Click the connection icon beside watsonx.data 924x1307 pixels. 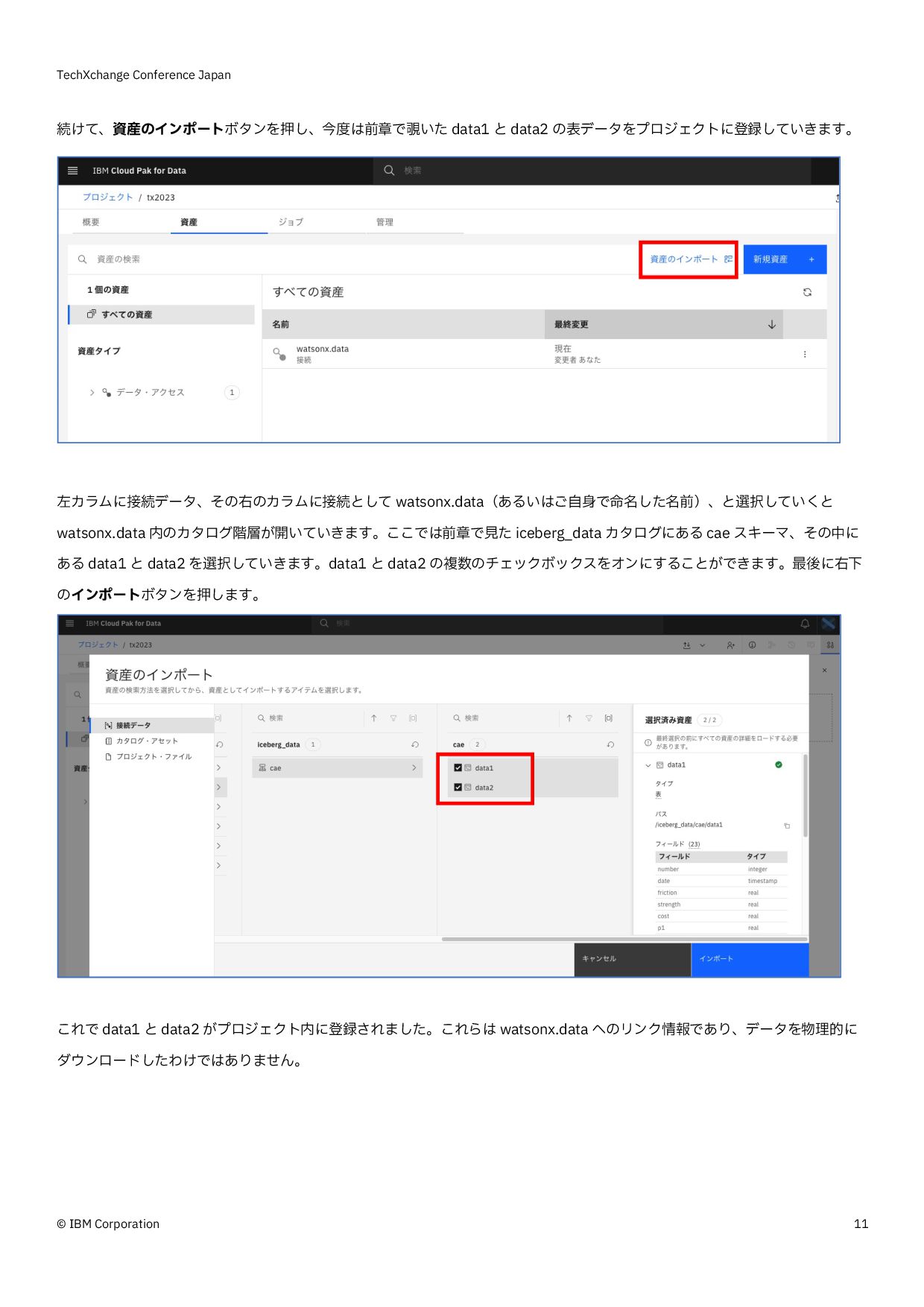(x=279, y=353)
